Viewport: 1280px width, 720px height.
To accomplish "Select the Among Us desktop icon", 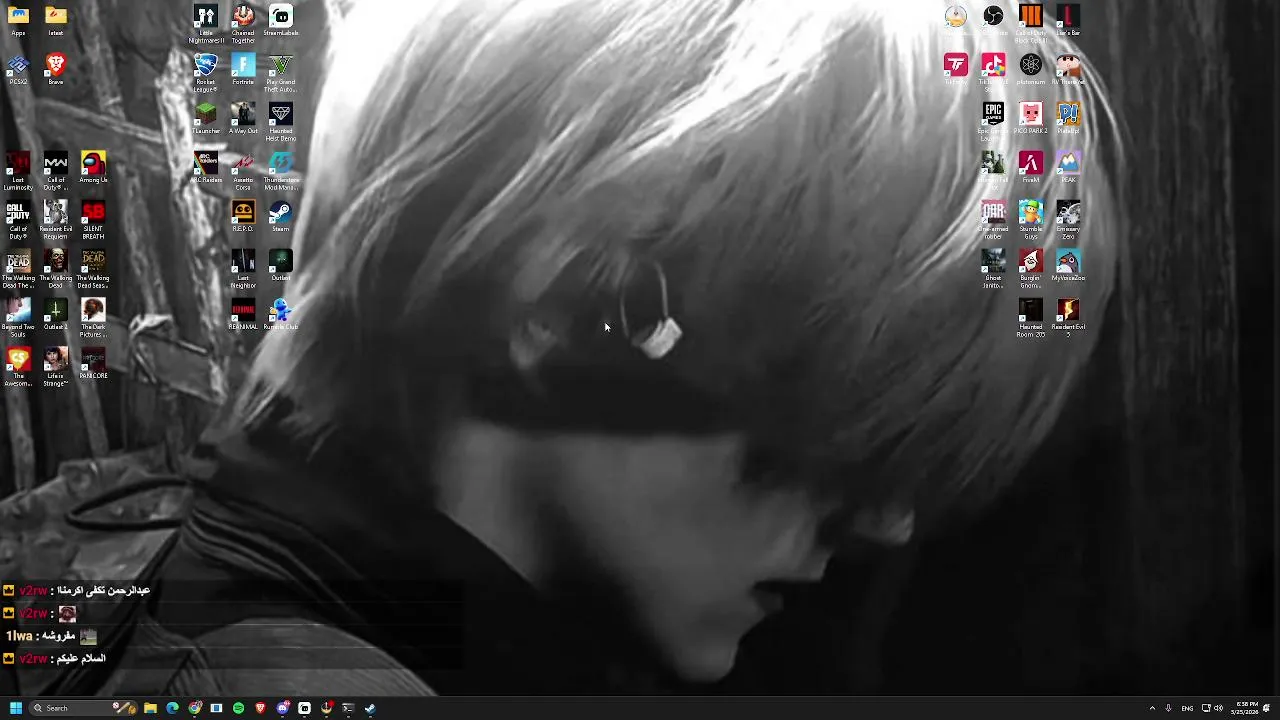I will click(x=93, y=167).
